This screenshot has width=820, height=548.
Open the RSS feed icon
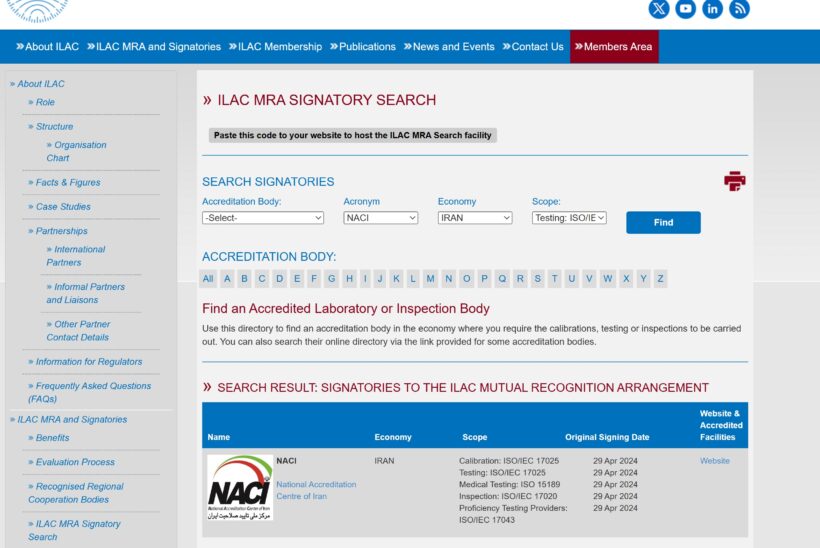click(x=740, y=9)
